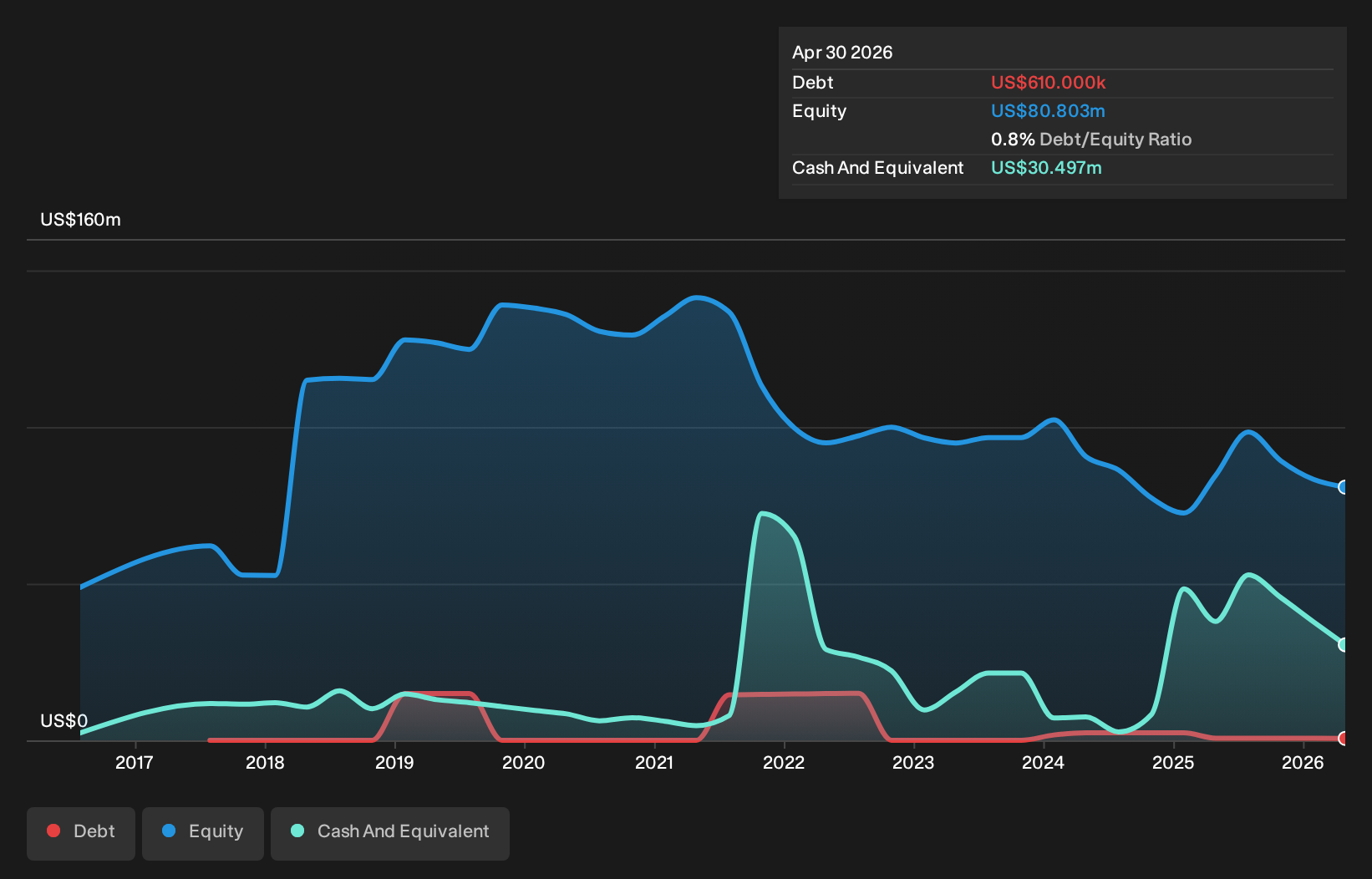
Task: Click the 2019 x-axis label
Action: pyautogui.click(x=394, y=762)
